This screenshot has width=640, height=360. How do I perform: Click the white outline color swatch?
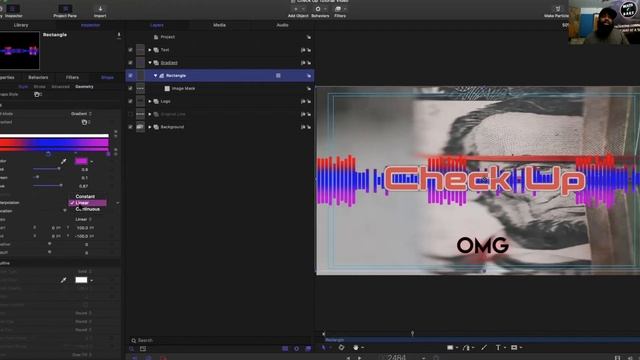(x=81, y=280)
